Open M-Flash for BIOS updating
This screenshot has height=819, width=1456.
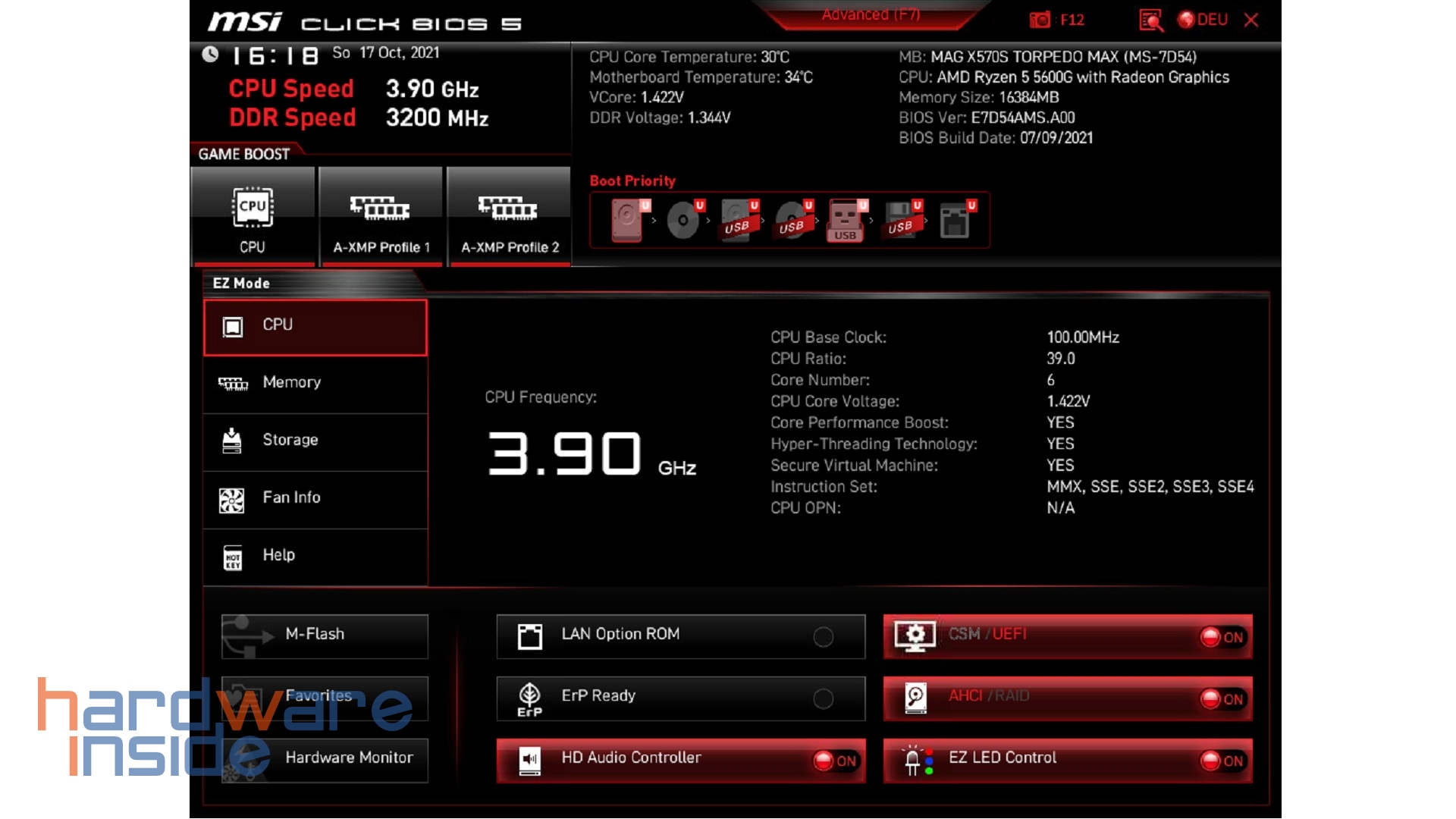click(324, 634)
